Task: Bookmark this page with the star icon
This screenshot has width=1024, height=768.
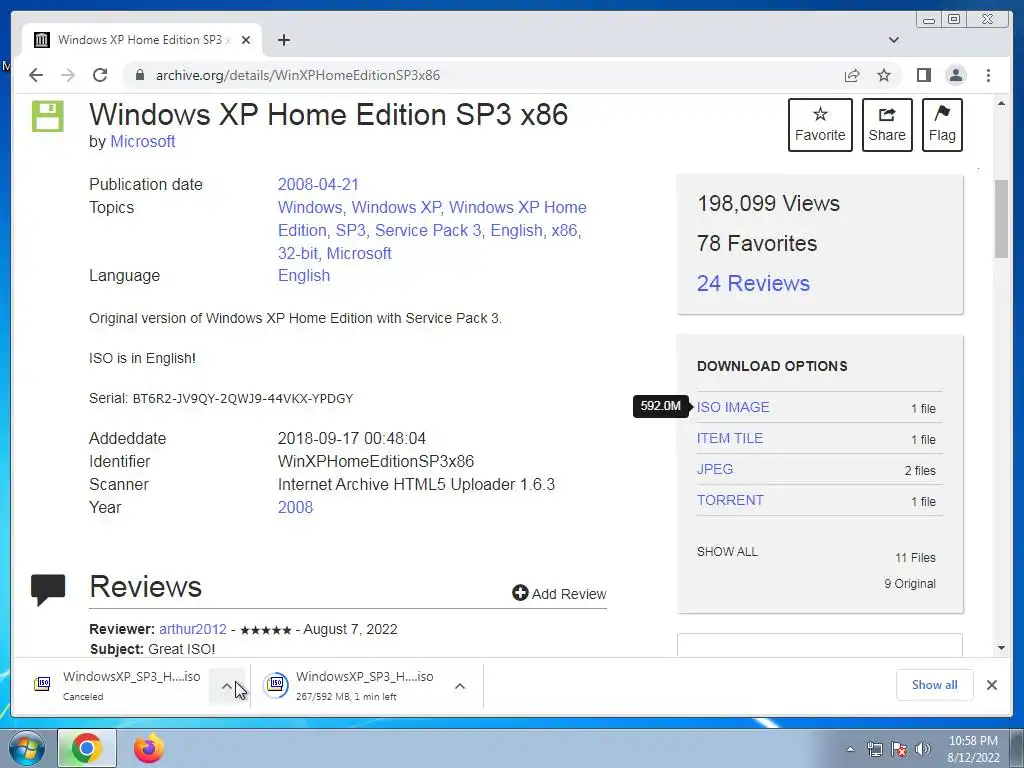Action: coord(884,75)
